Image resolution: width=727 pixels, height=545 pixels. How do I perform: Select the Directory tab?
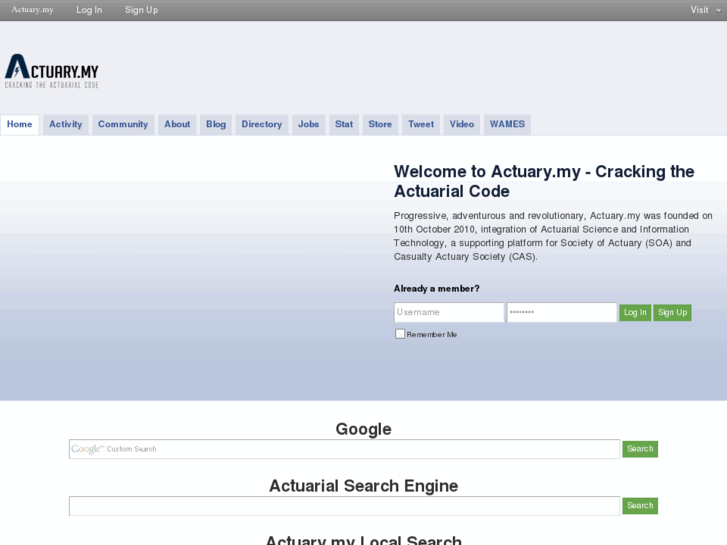[x=262, y=124]
